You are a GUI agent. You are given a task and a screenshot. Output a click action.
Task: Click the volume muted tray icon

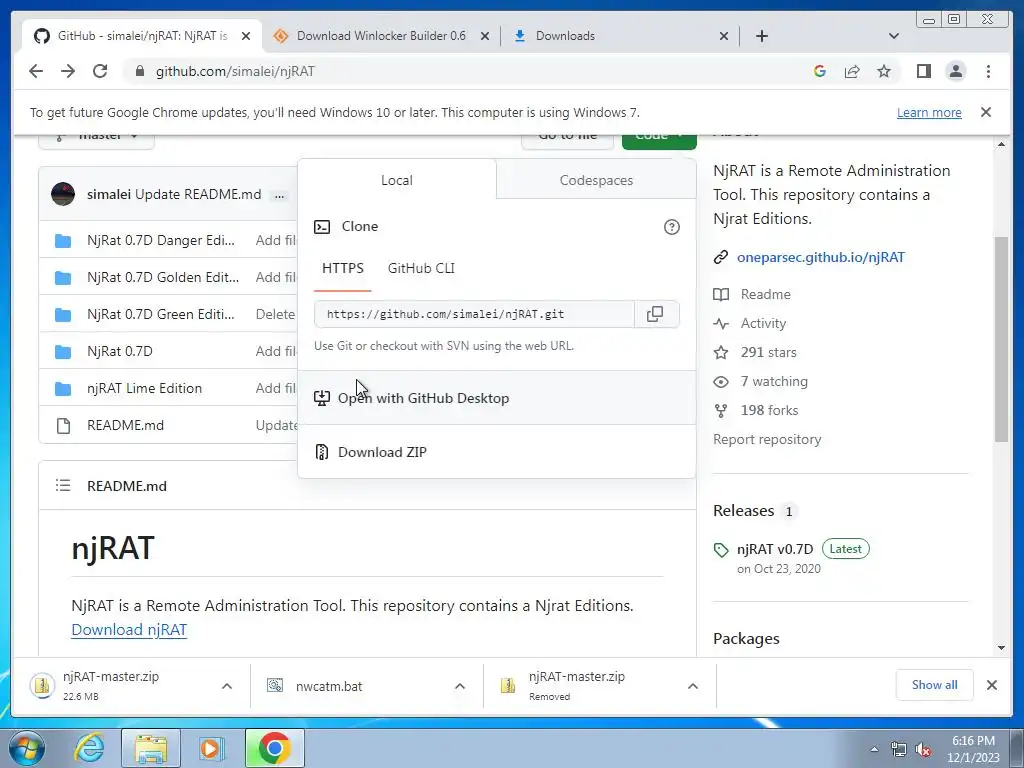pos(923,750)
